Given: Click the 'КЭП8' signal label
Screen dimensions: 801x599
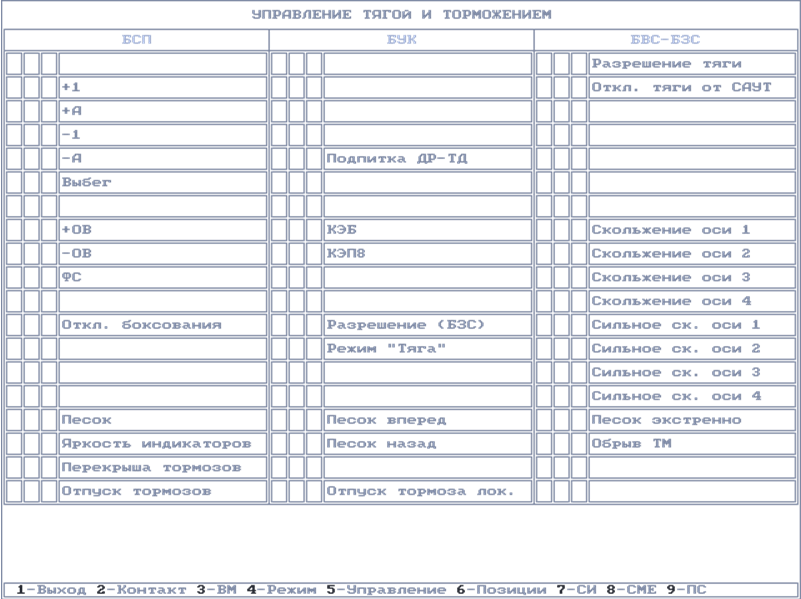Looking at the screenshot, I should (x=346, y=254).
